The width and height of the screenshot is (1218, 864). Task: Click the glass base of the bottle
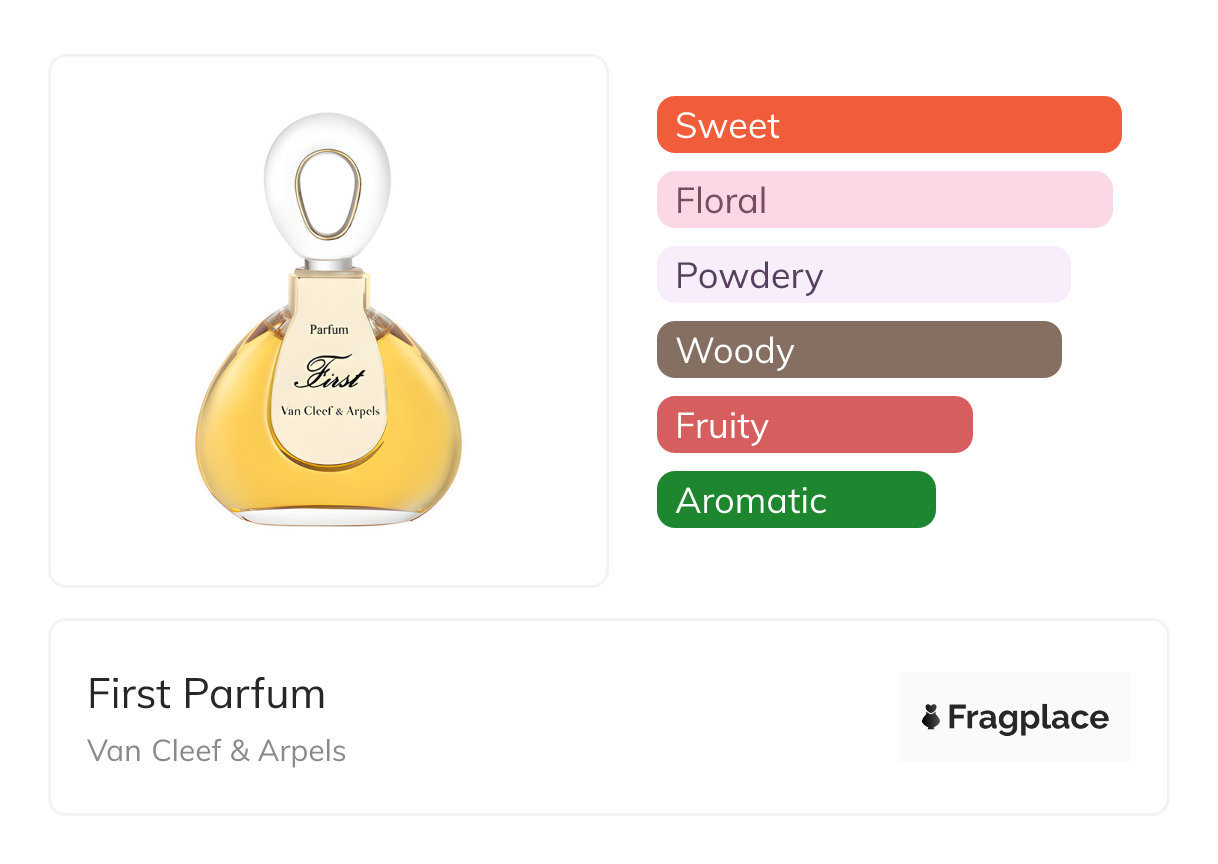pyautogui.click(x=328, y=518)
